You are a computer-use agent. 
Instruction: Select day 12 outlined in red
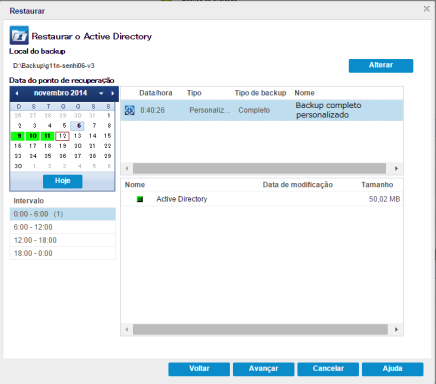(62, 136)
